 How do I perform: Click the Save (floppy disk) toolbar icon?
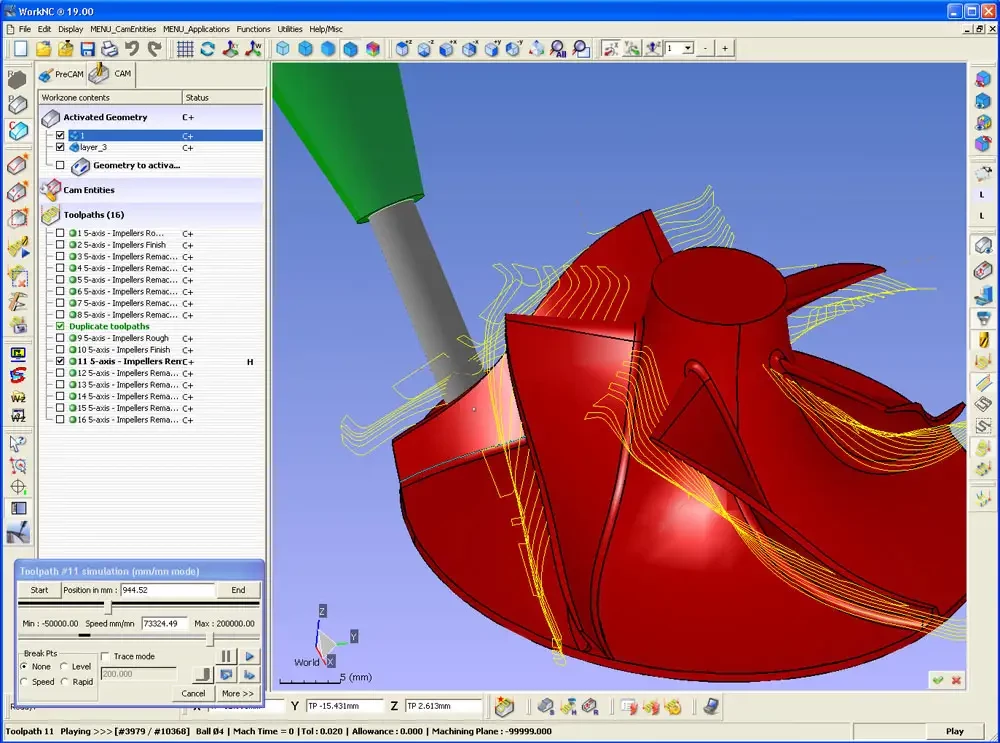pyautogui.click(x=87, y=48)
